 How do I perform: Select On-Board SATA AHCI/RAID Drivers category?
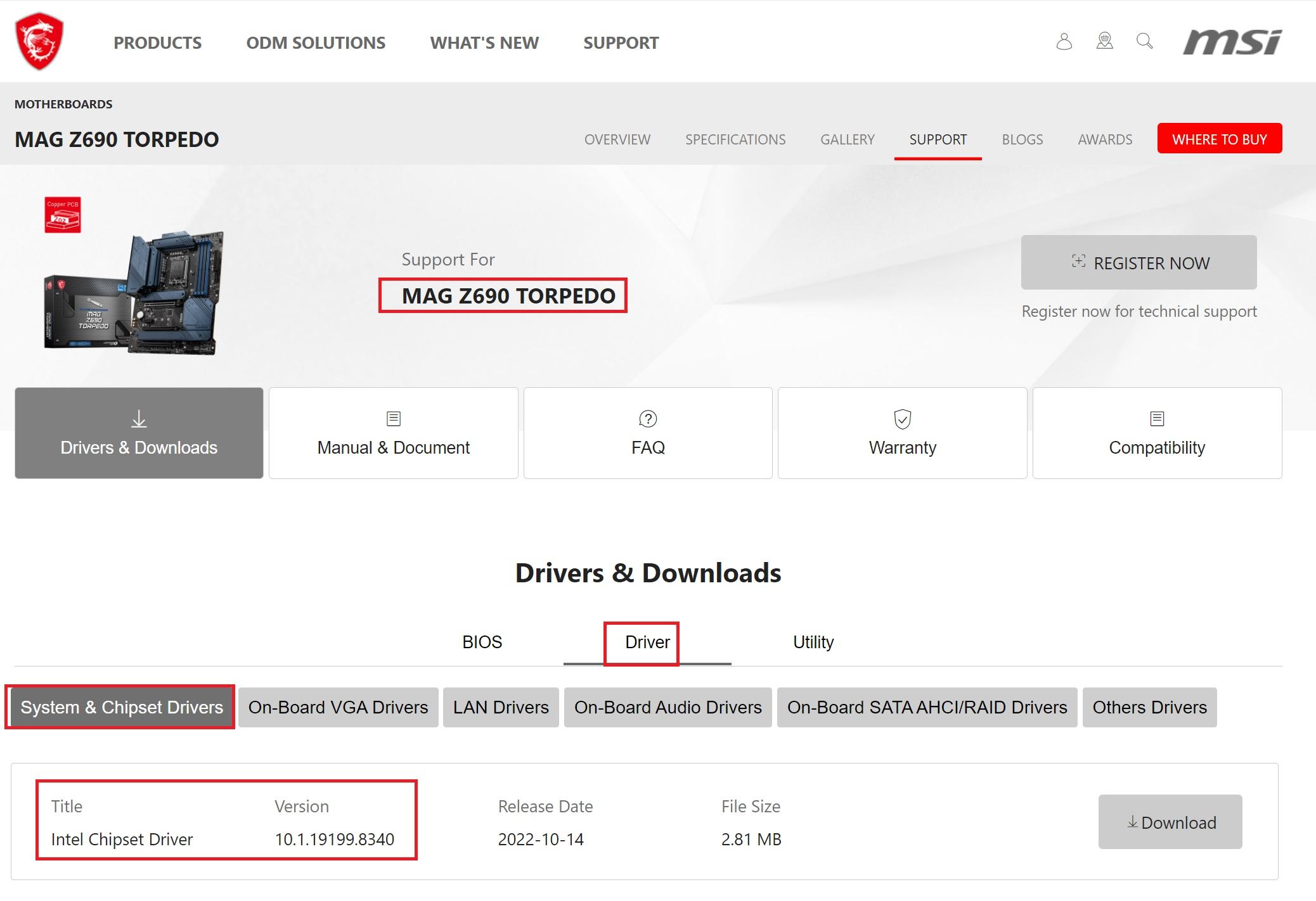click(927, 707)
